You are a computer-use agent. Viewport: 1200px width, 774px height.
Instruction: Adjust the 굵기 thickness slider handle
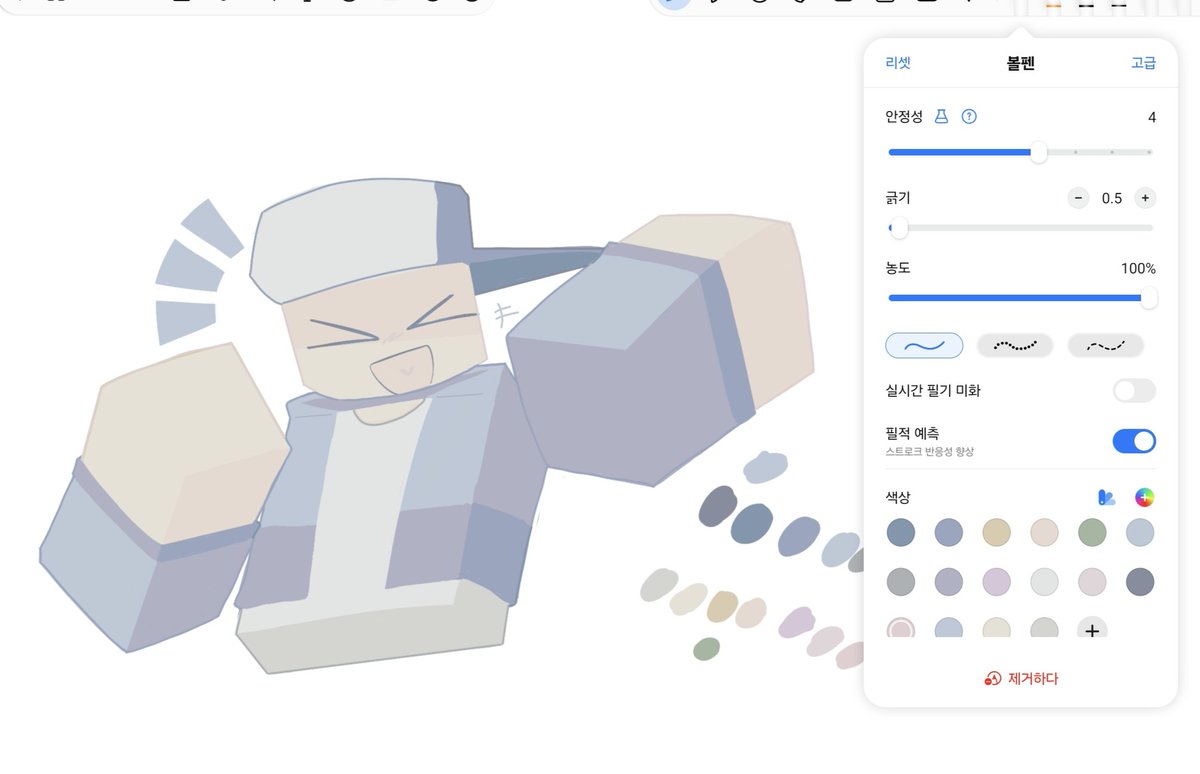click(x=898, y=228)
